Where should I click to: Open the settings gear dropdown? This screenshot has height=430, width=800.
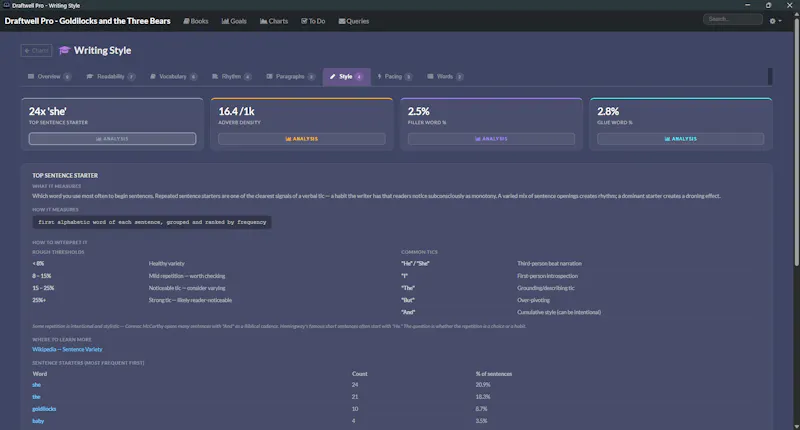pyautogui.click(x=775, y=21)
